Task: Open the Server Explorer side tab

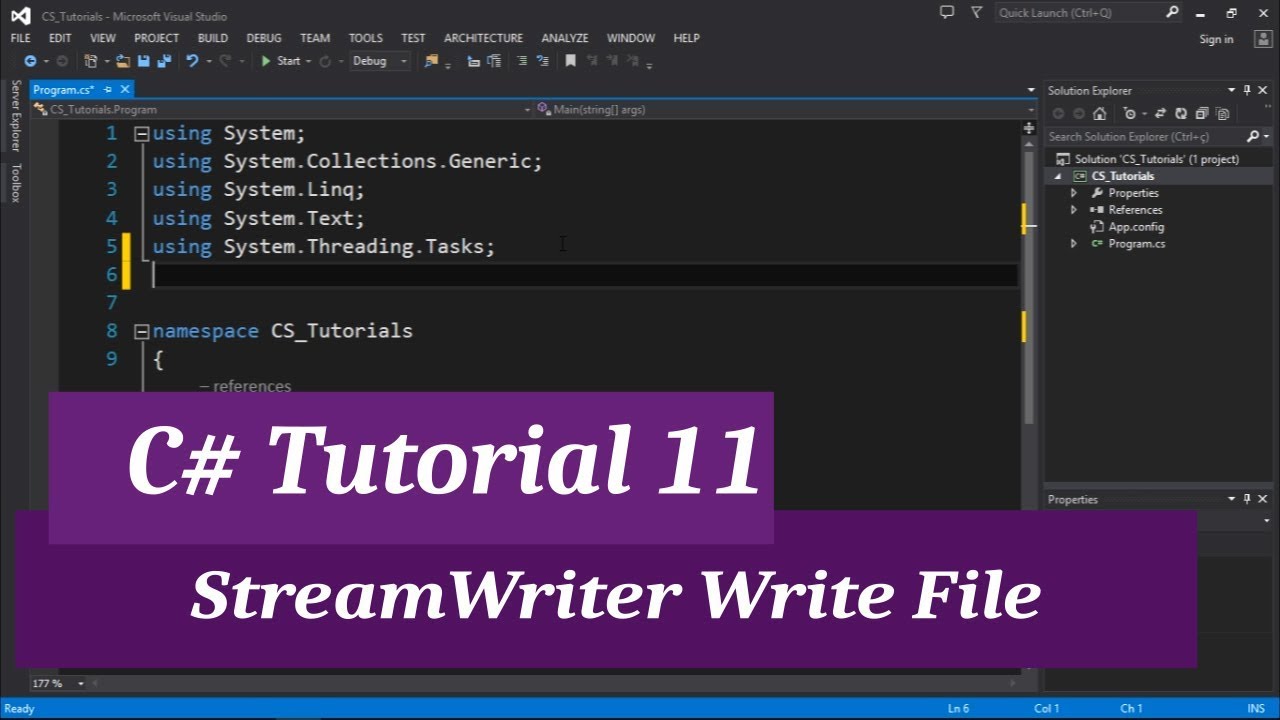Action: click(15, 116)
